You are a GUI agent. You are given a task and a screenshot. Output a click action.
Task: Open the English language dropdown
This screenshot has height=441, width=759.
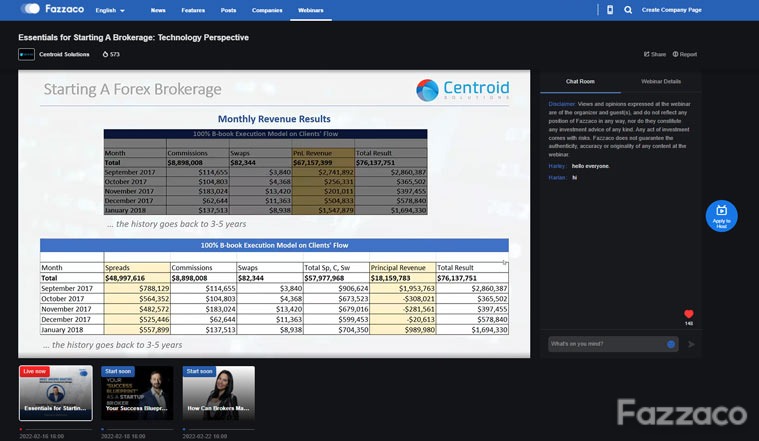pos(110,10)
